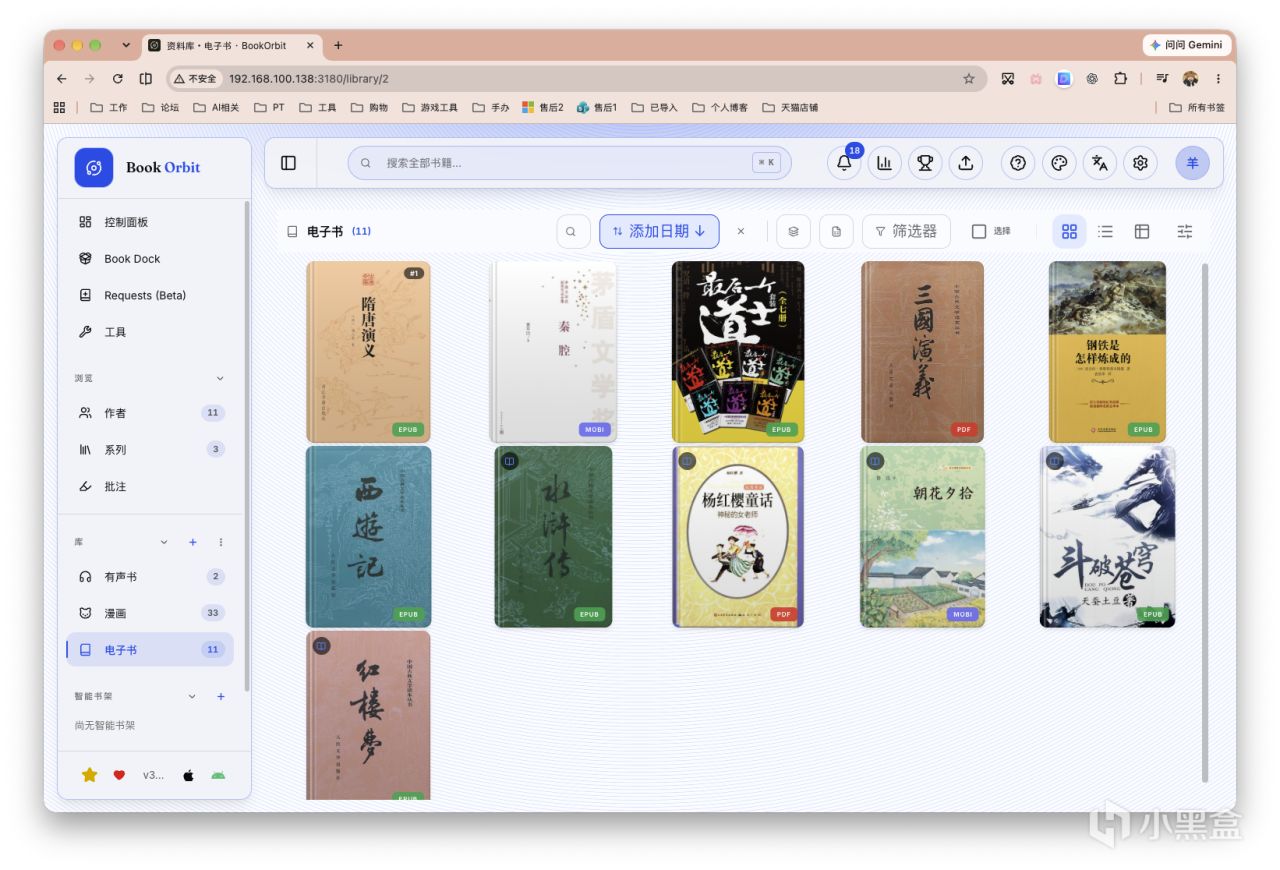Open the AI相关 bookmark folder

[216, 107]
